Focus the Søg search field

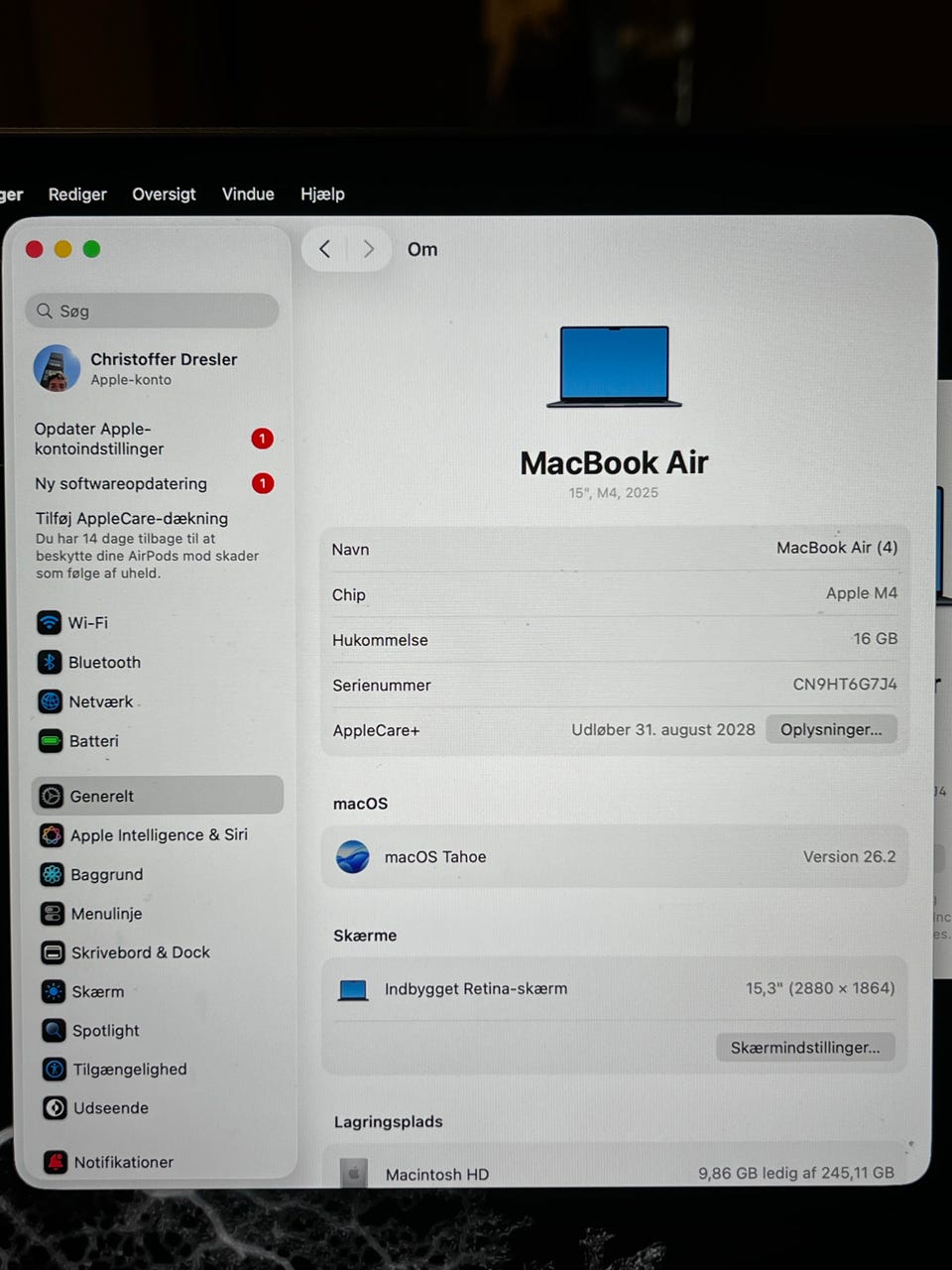[x=152, y=311]
